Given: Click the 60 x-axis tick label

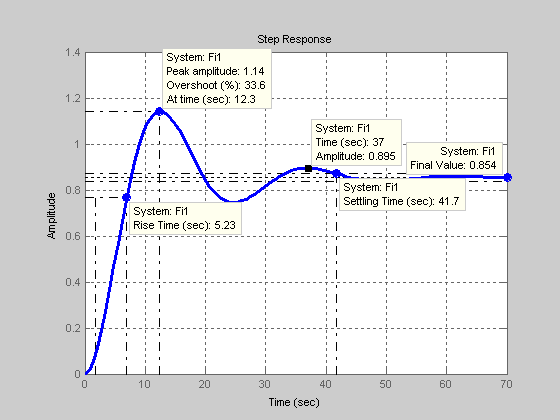Looking at the screenshot, I should 445,384.
